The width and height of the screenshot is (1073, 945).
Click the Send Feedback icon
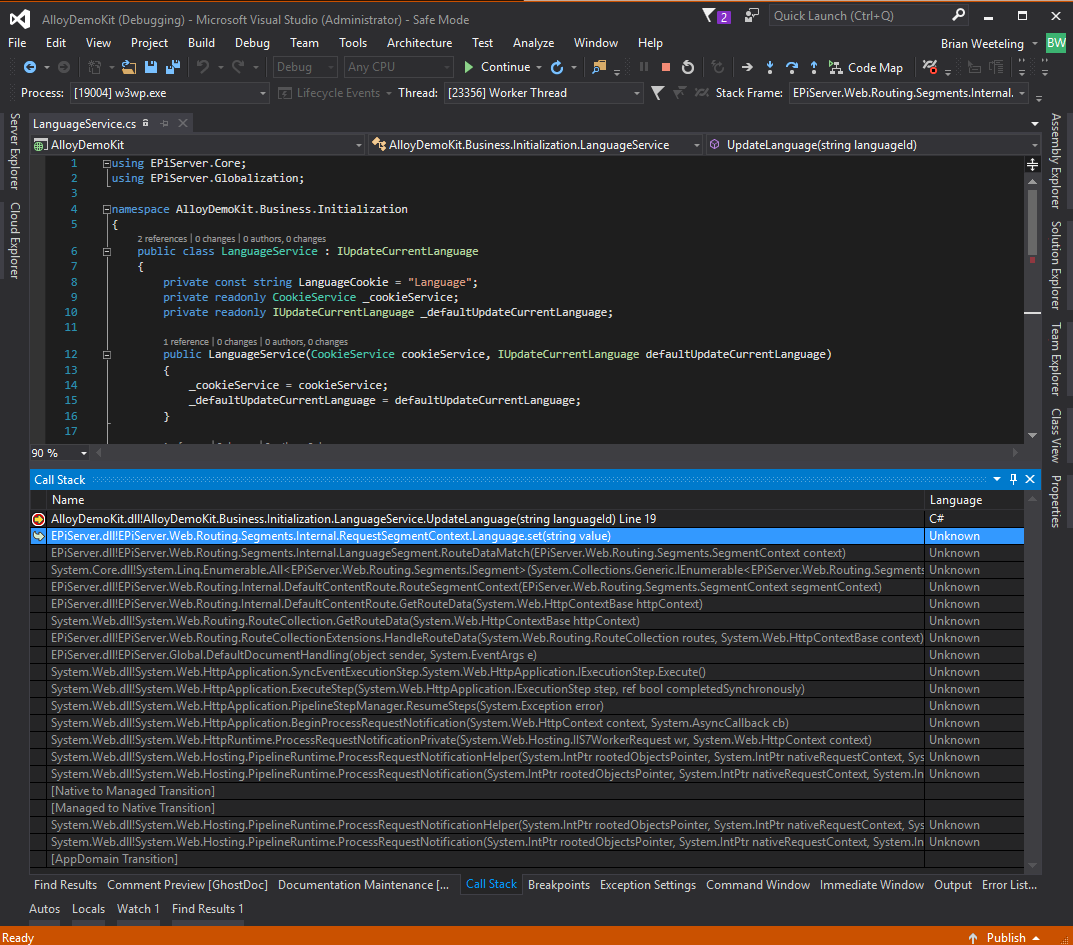[x=751, y=15]
